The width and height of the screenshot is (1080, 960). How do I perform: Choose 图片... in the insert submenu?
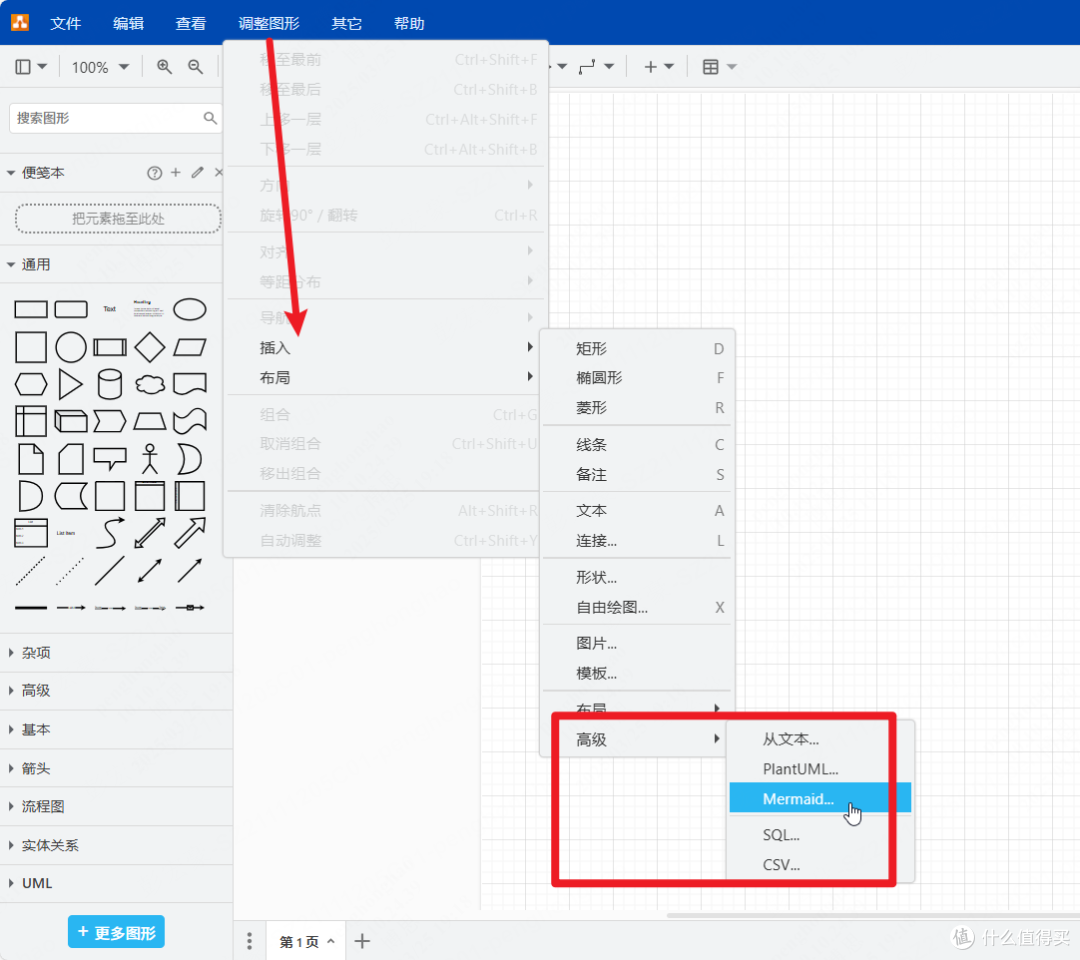[x=638, y=643]
